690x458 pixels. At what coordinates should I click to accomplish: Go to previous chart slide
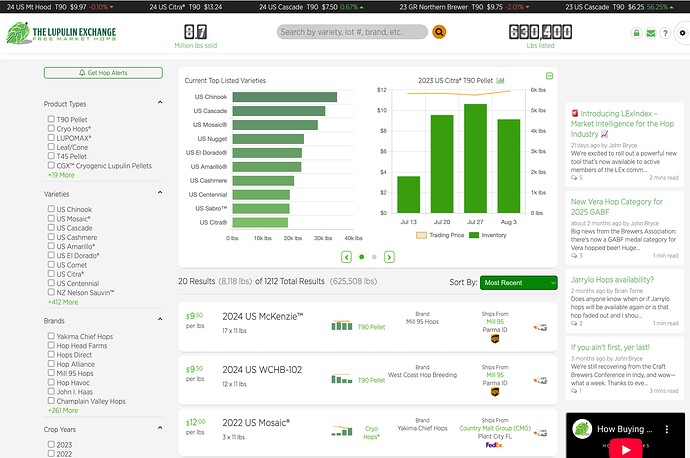coord(346,257)
